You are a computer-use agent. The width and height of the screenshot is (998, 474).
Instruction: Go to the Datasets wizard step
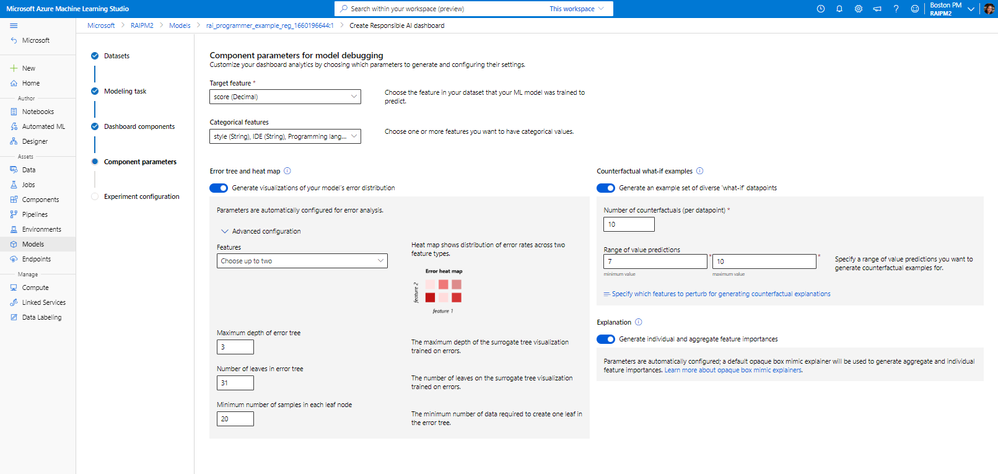tap(116, 56)
